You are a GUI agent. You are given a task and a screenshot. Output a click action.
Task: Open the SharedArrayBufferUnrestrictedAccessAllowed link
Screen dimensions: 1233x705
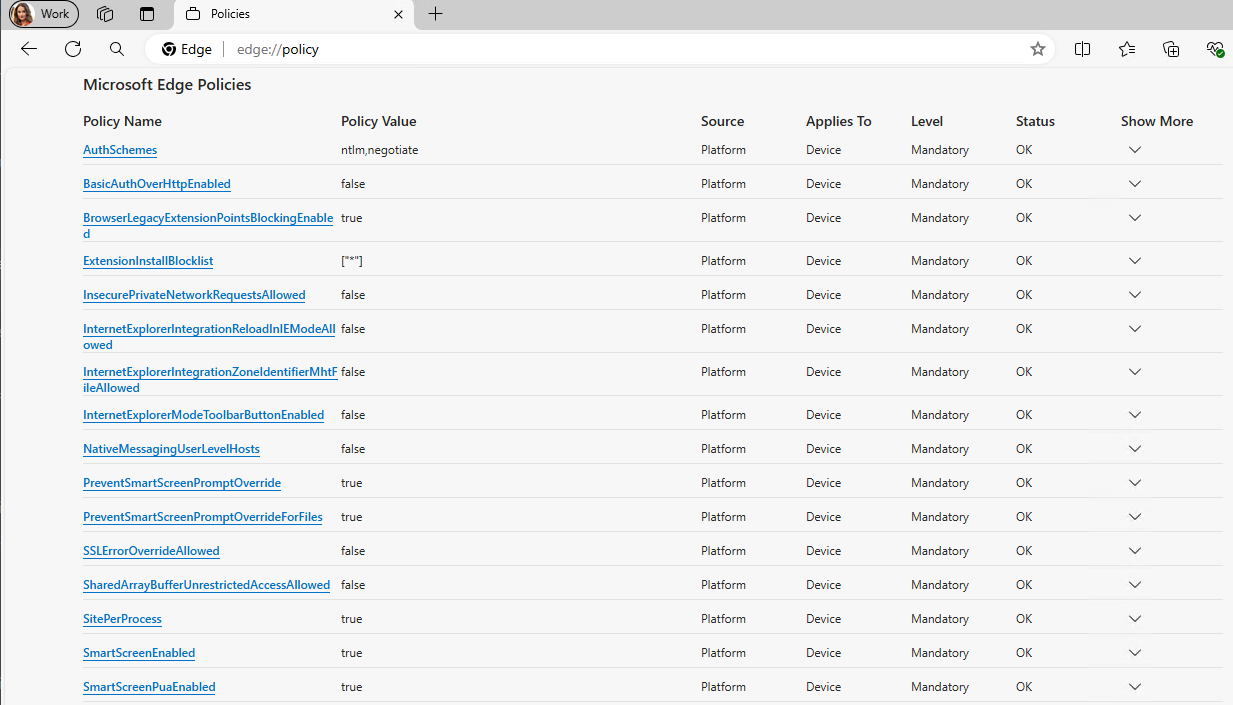206,585
